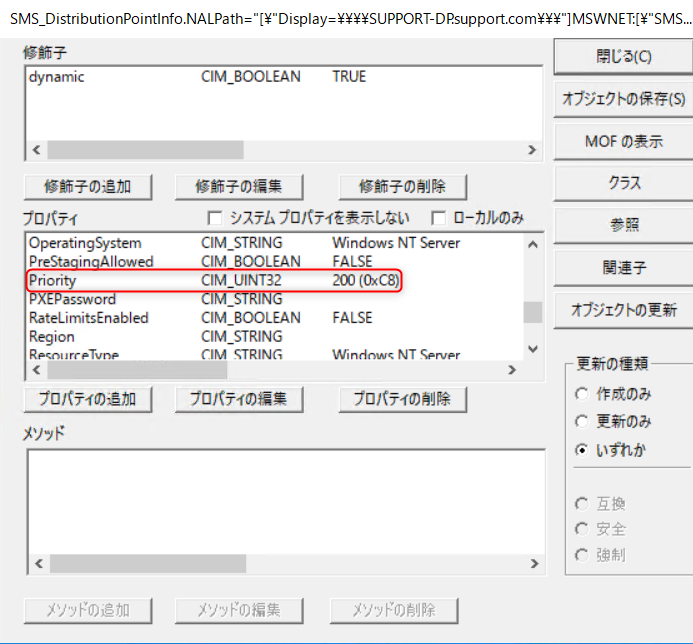Click property list horizontal scrollbar thumb
The image size is (693, 644).
tap(137, 370)
